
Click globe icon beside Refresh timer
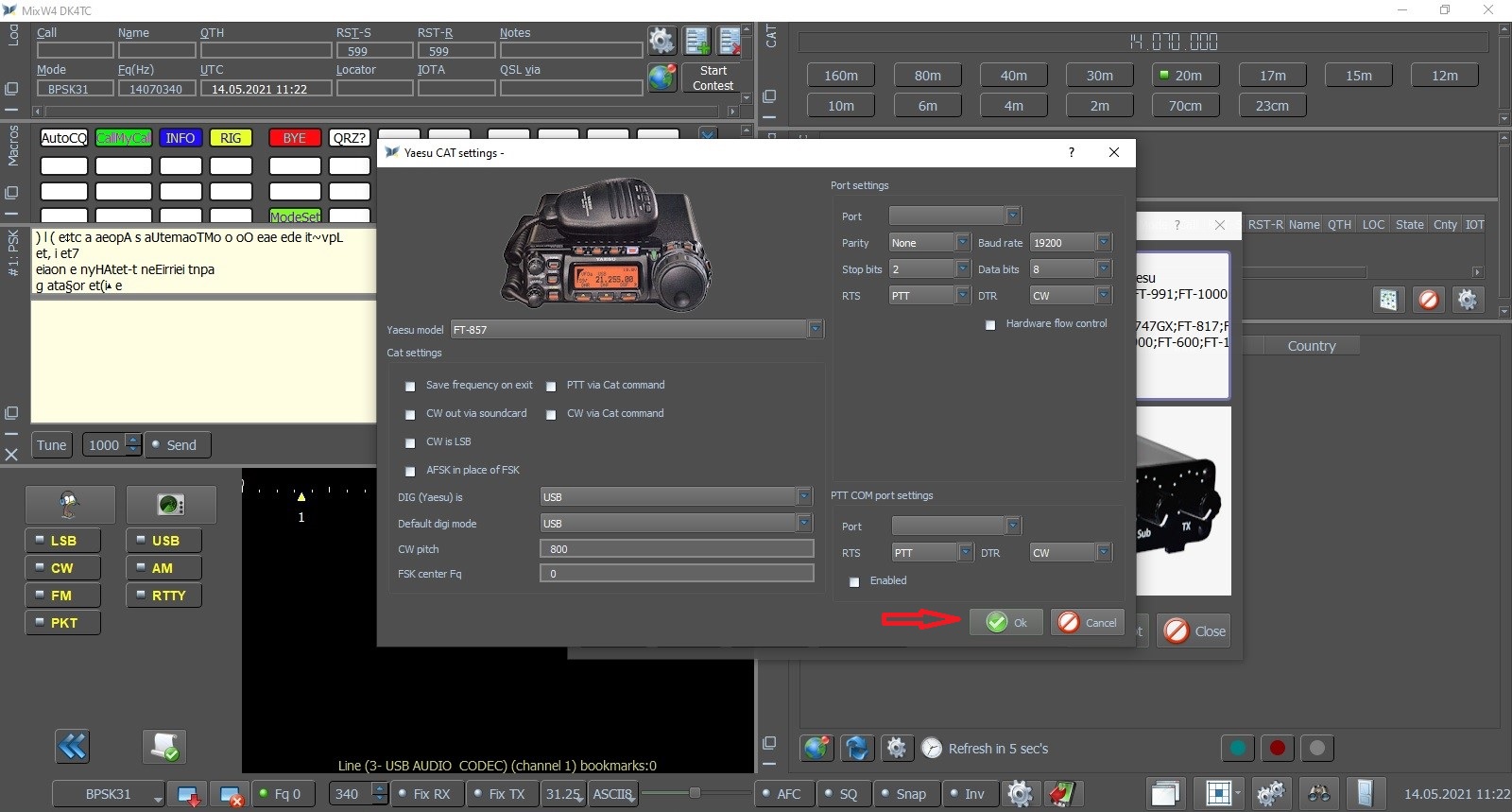click(817, 748)
